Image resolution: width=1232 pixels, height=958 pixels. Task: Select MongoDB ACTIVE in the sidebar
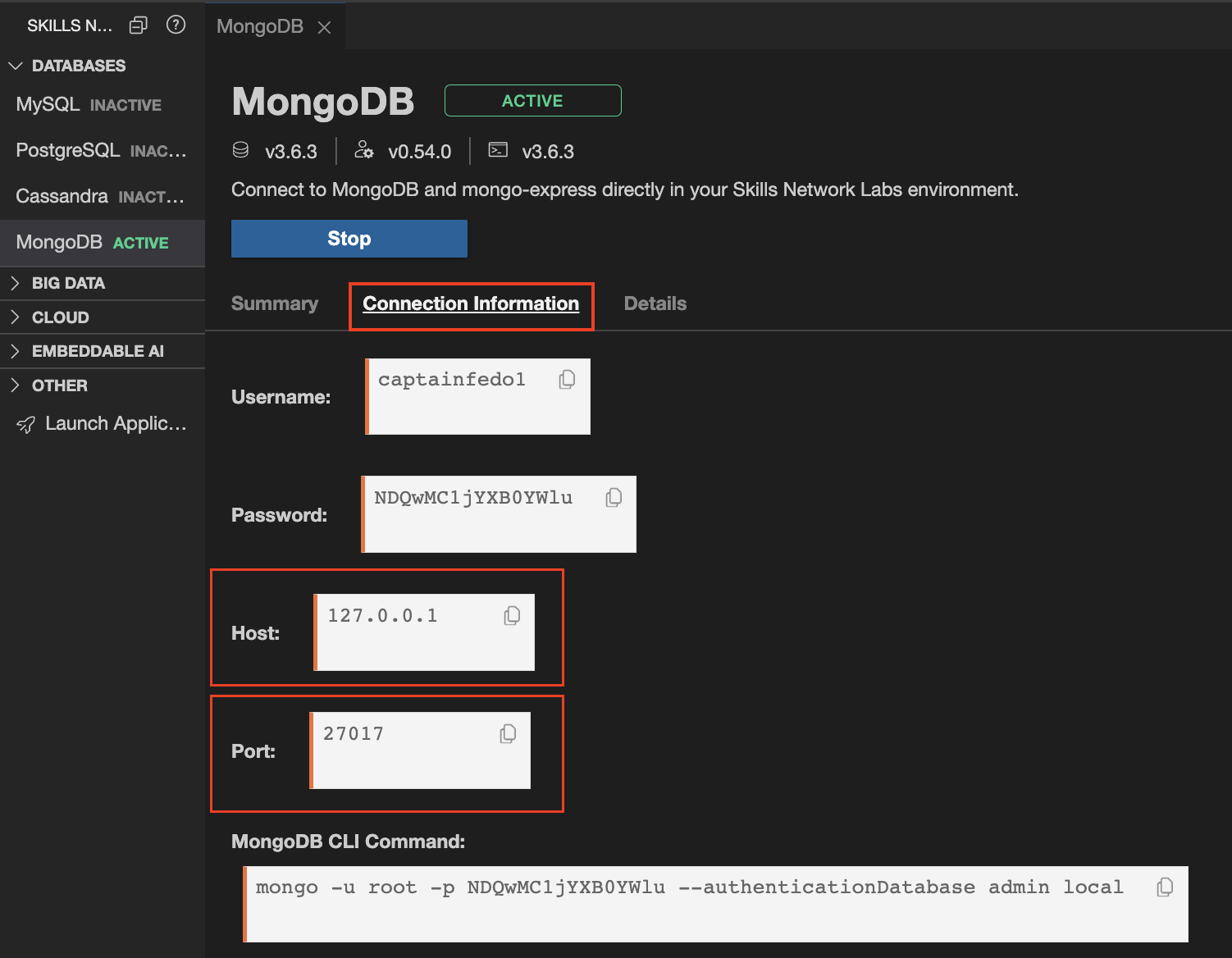click(x=103, y=243)
